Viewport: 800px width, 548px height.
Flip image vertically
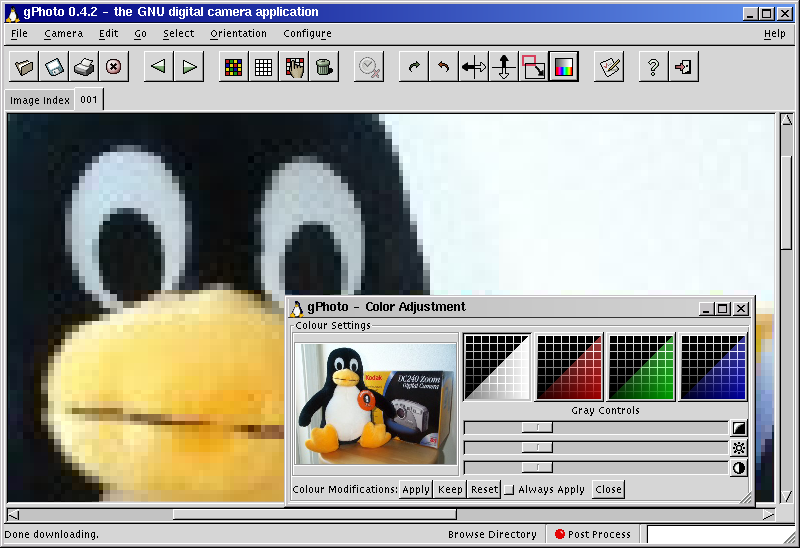(x=504, y=66)
